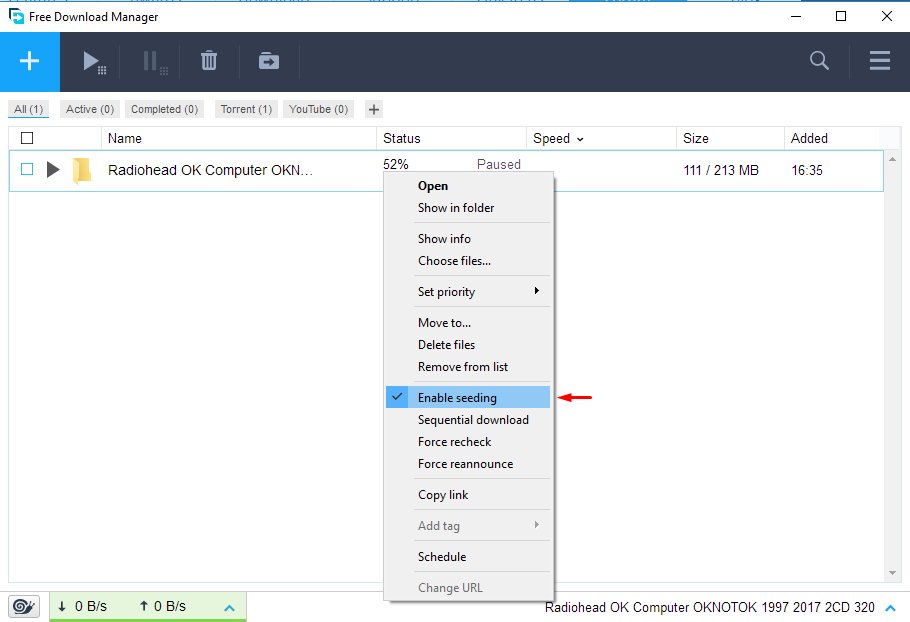Select Force reannounce menu entry
Viewport: 910px width, 622px height.
[468, 464]
